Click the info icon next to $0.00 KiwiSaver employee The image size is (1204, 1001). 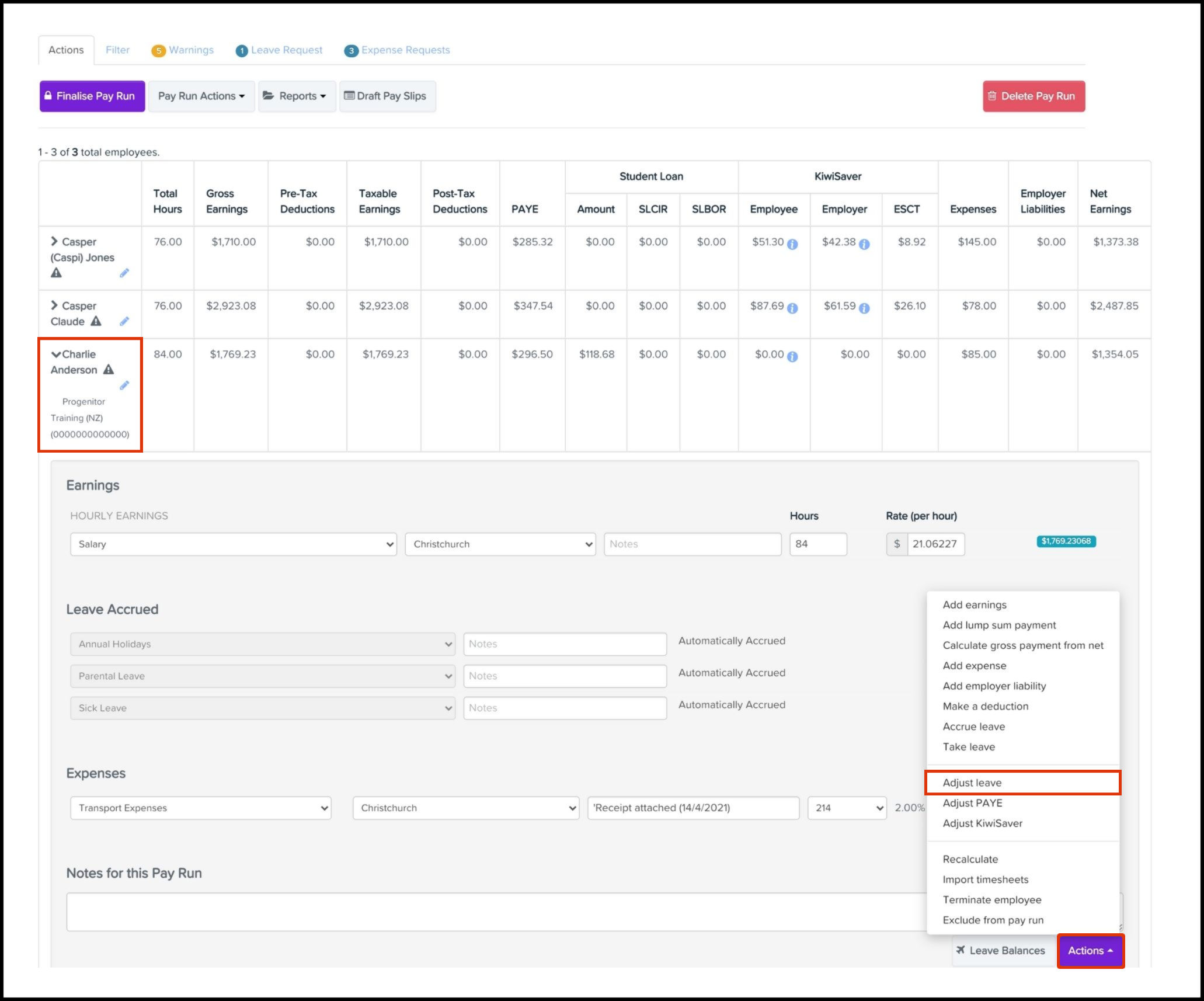792,356
